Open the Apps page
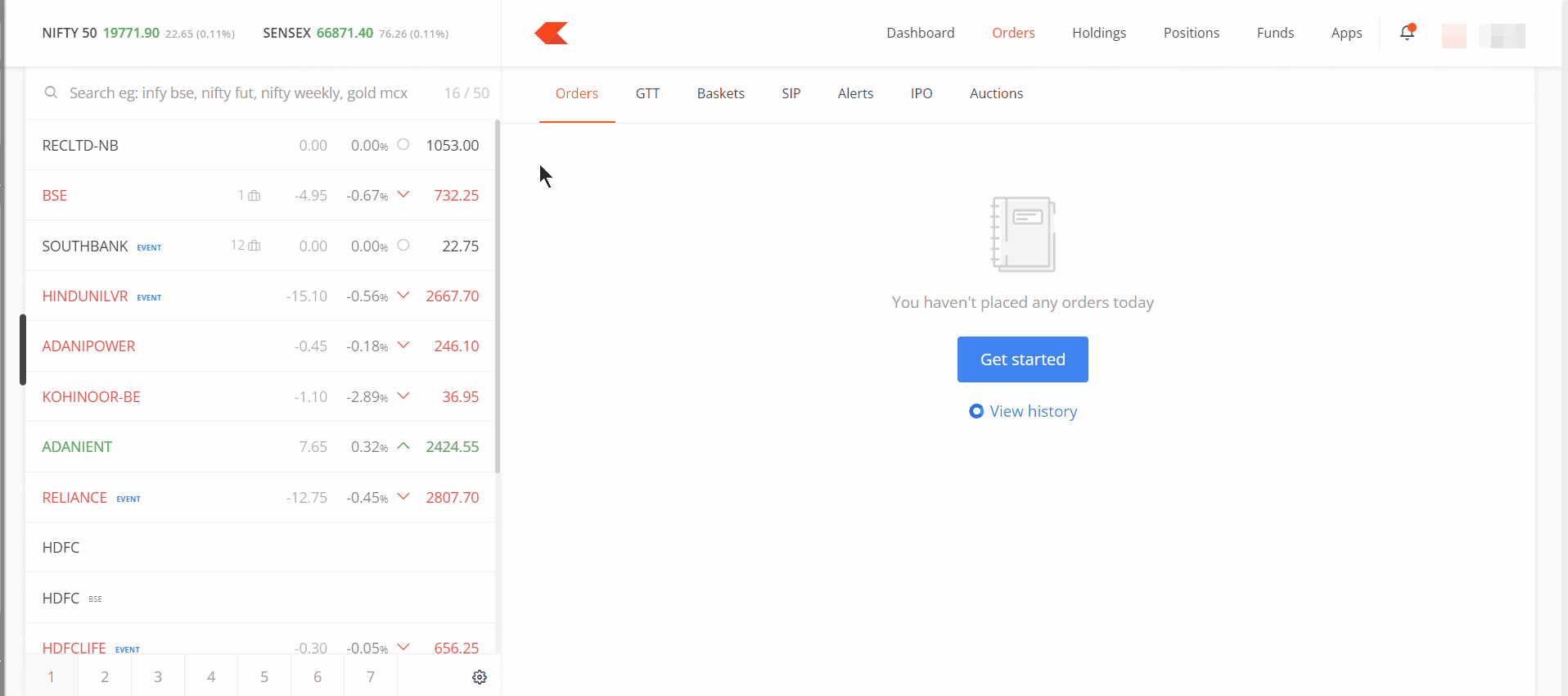Image resolution: width=1568 pixels, height=696 pixels. 1346,33
